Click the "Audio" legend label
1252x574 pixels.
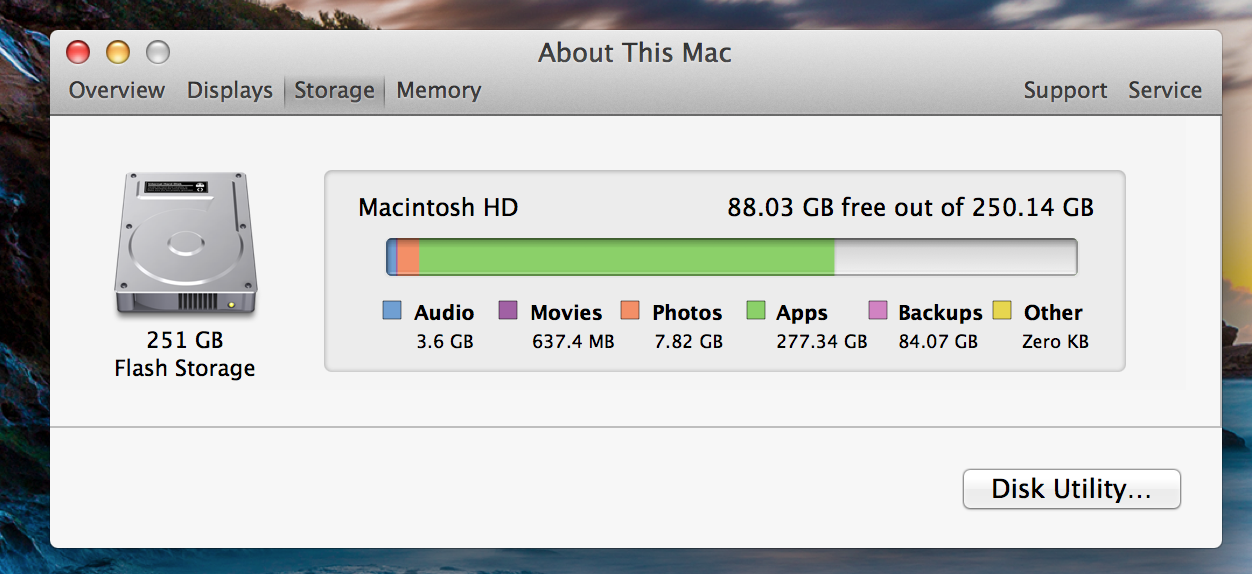(444, 312)
